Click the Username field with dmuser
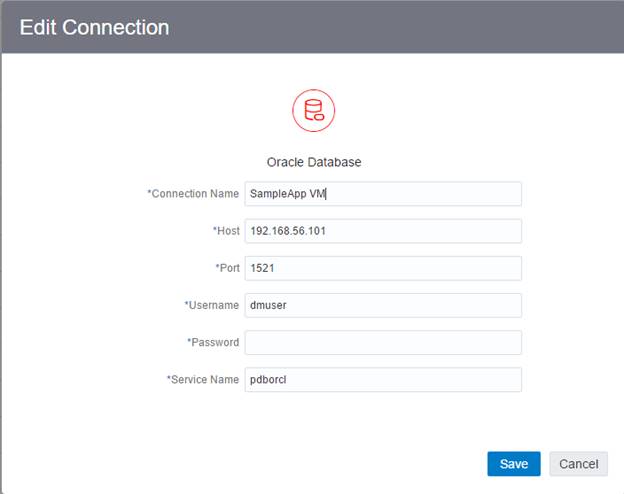 coord(383,305)
